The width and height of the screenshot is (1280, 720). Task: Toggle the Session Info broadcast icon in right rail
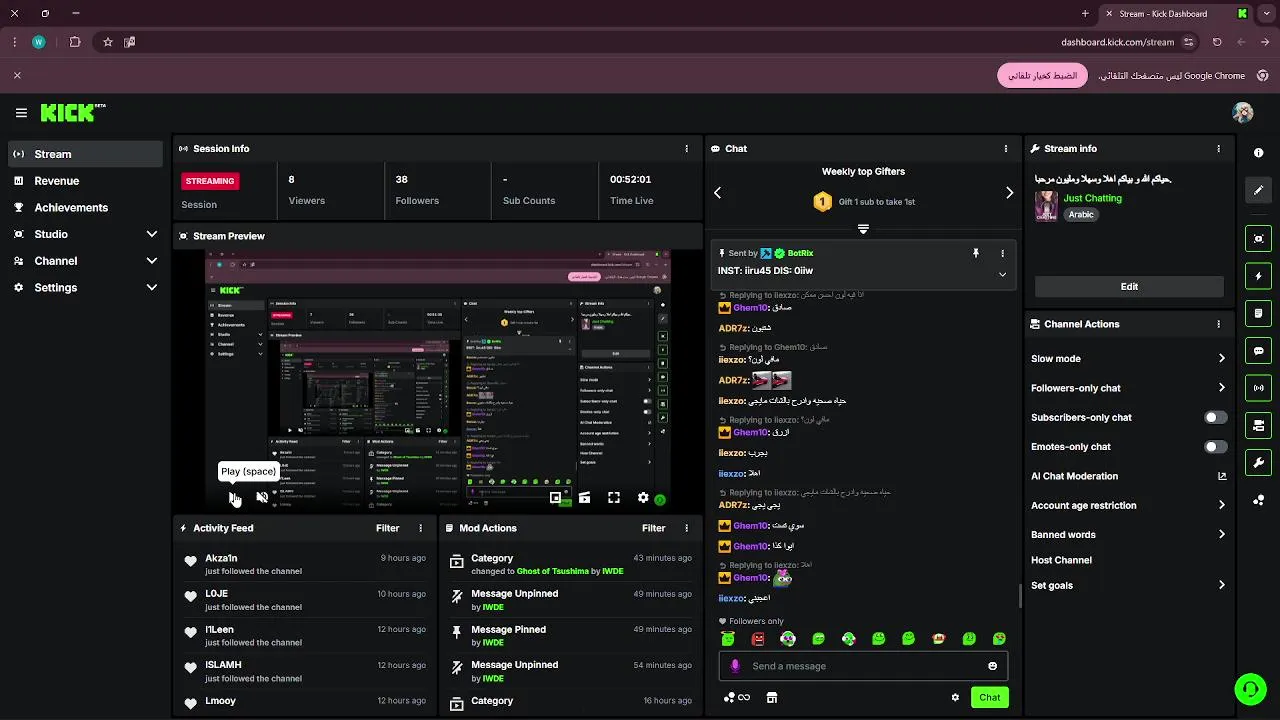point(1258,388)
